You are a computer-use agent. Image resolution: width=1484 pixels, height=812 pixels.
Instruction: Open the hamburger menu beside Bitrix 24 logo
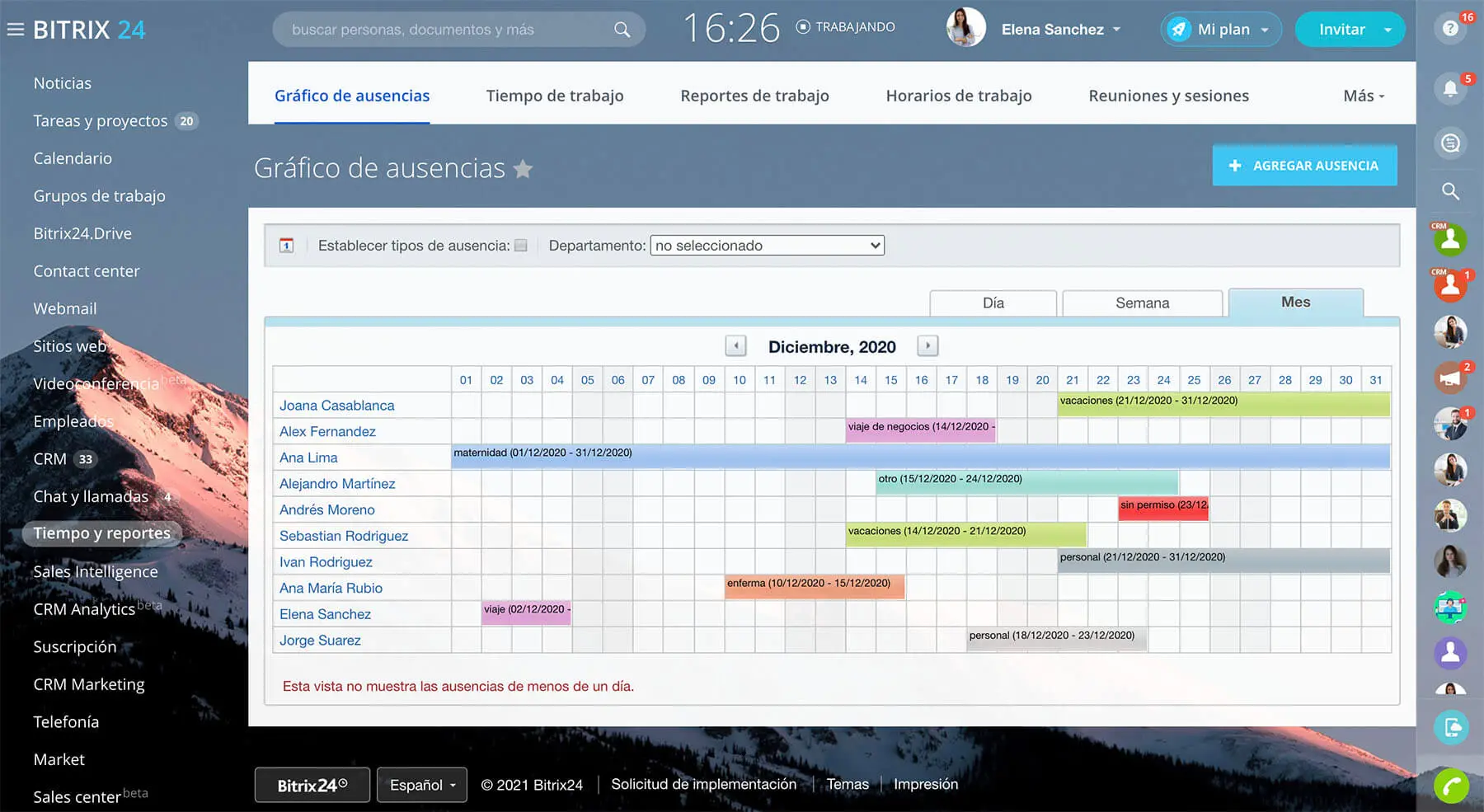click(15, 30)
